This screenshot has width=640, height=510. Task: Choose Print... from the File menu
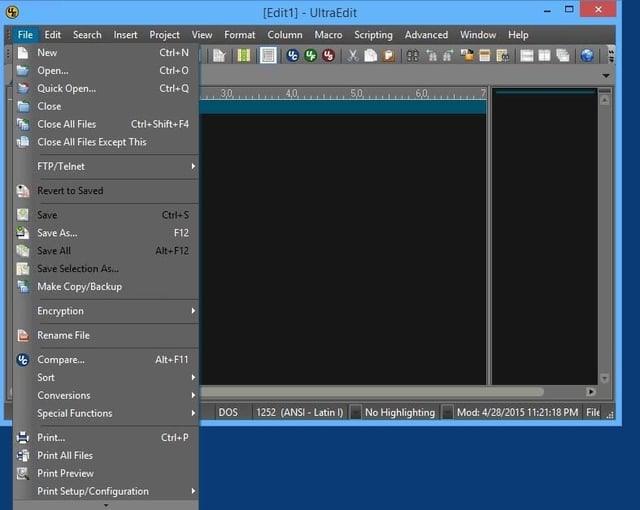pyautogui.click(x=106, y=437)
